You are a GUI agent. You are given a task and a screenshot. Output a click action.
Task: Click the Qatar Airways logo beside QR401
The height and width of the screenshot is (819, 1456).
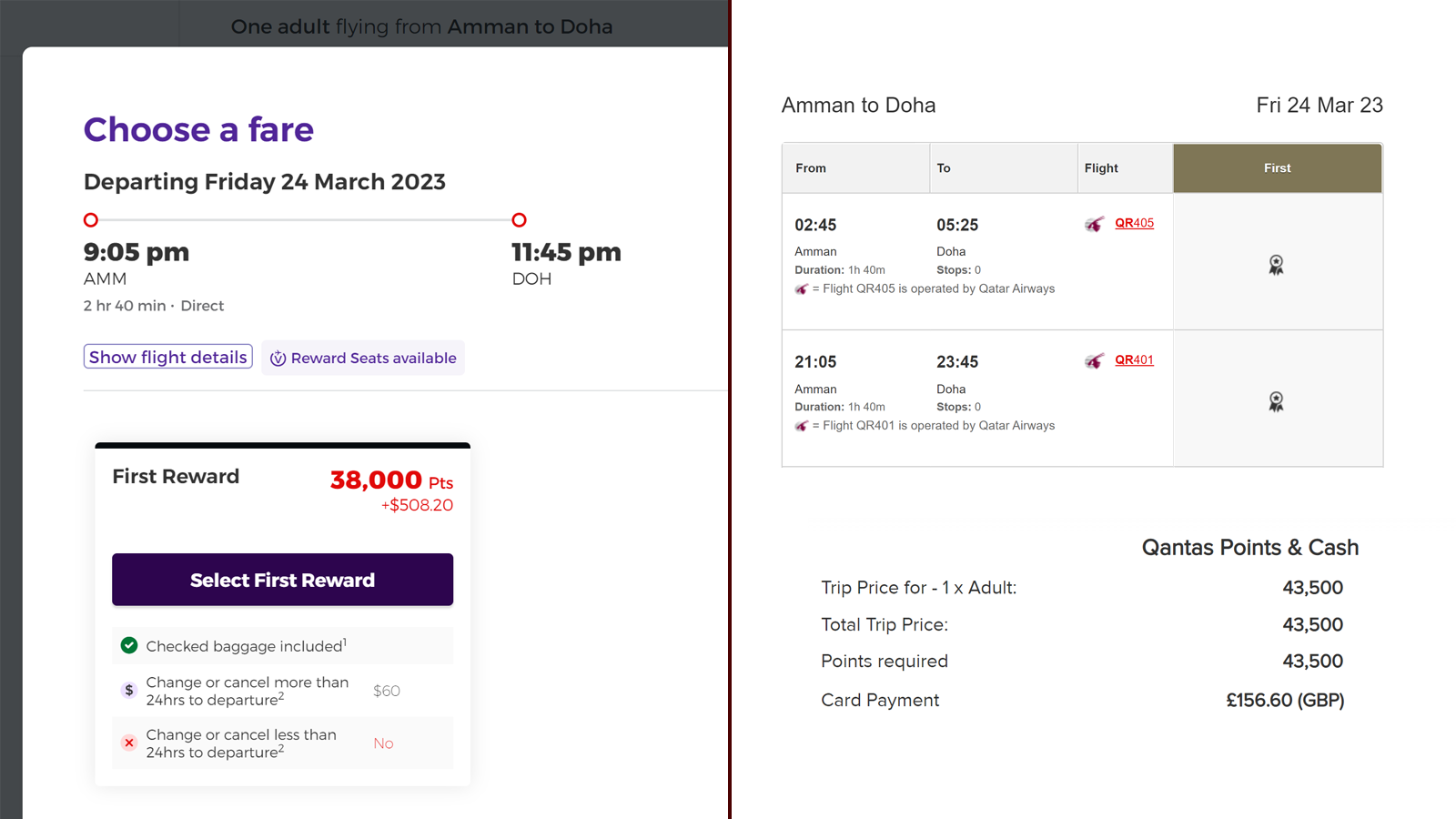tap(1095, 361)
